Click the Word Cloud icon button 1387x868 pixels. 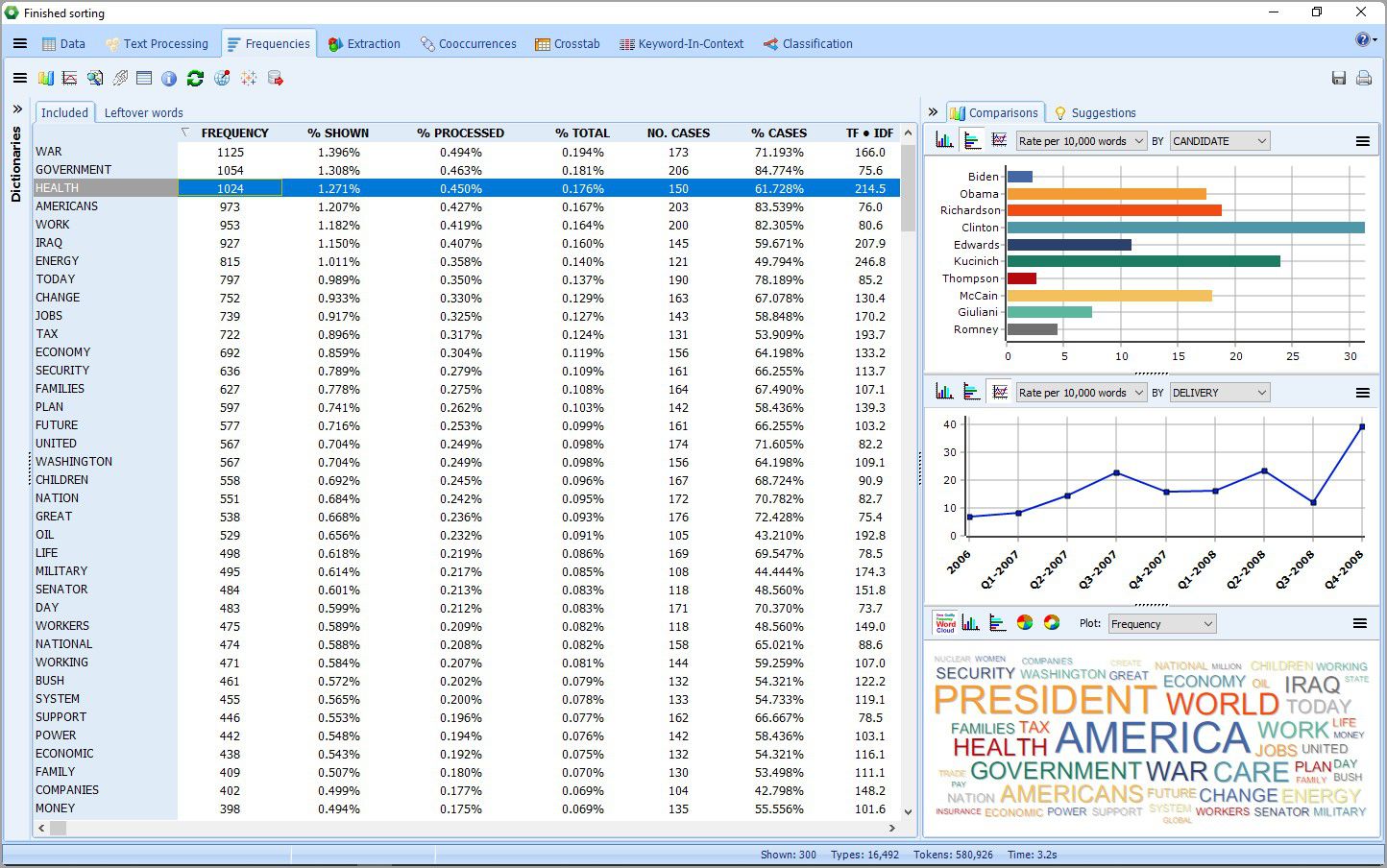[945, 623]
